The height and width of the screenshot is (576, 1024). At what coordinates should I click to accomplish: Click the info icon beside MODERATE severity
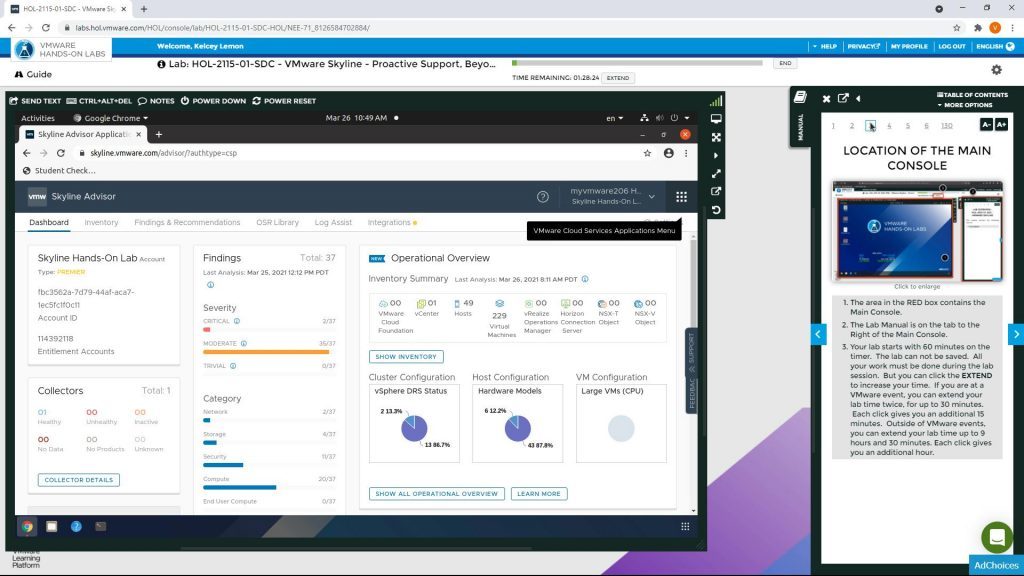[244, 344]
